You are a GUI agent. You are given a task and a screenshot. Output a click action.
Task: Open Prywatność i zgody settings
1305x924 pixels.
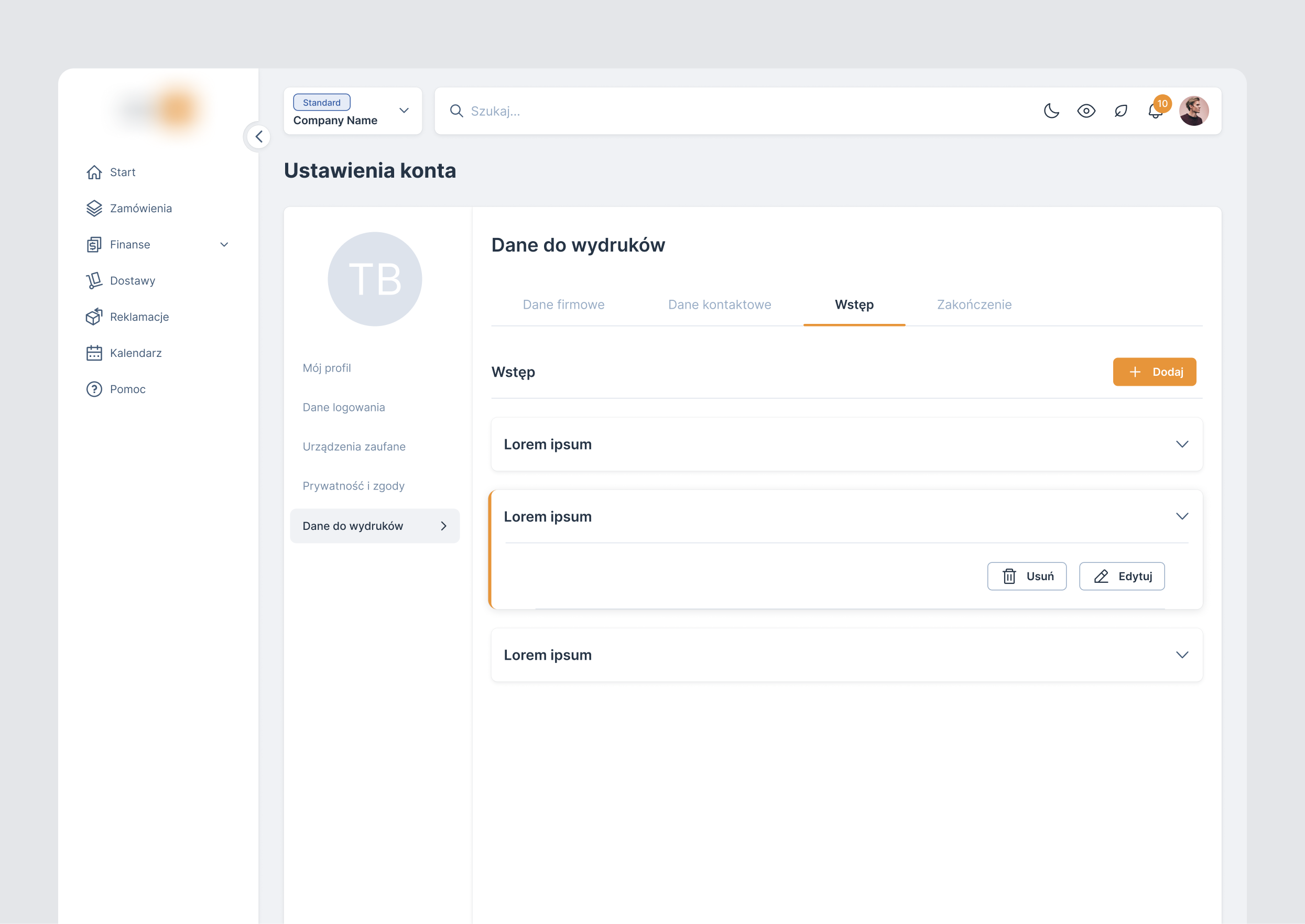point(353,486)
